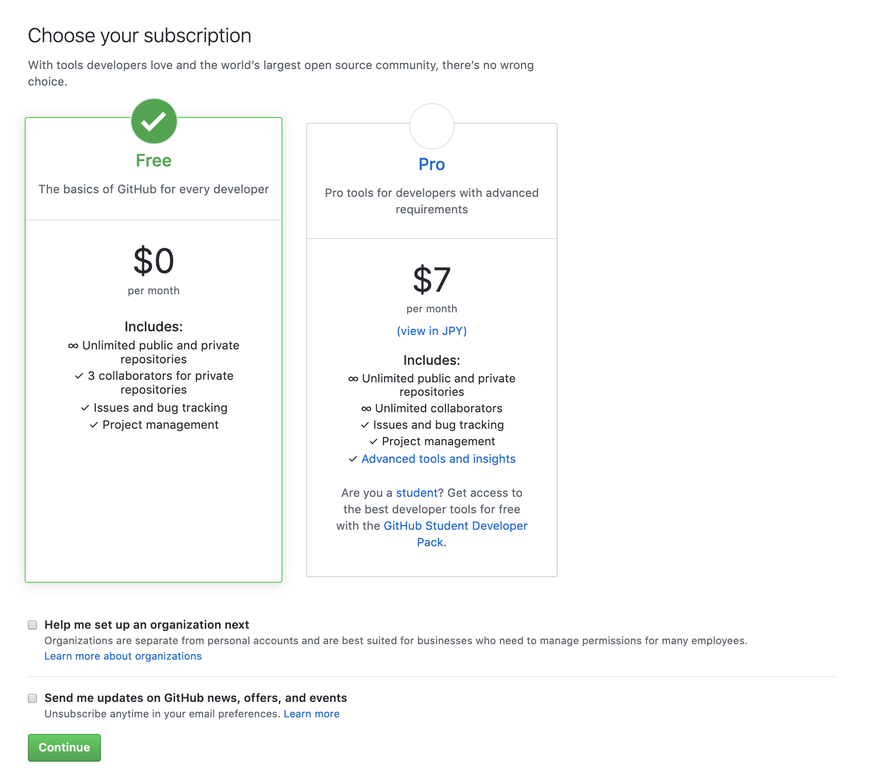This screenshot has height=772, width=870.
Task: Click checkmark icon beside 3 collaborators item
Action: pos(79,376)
